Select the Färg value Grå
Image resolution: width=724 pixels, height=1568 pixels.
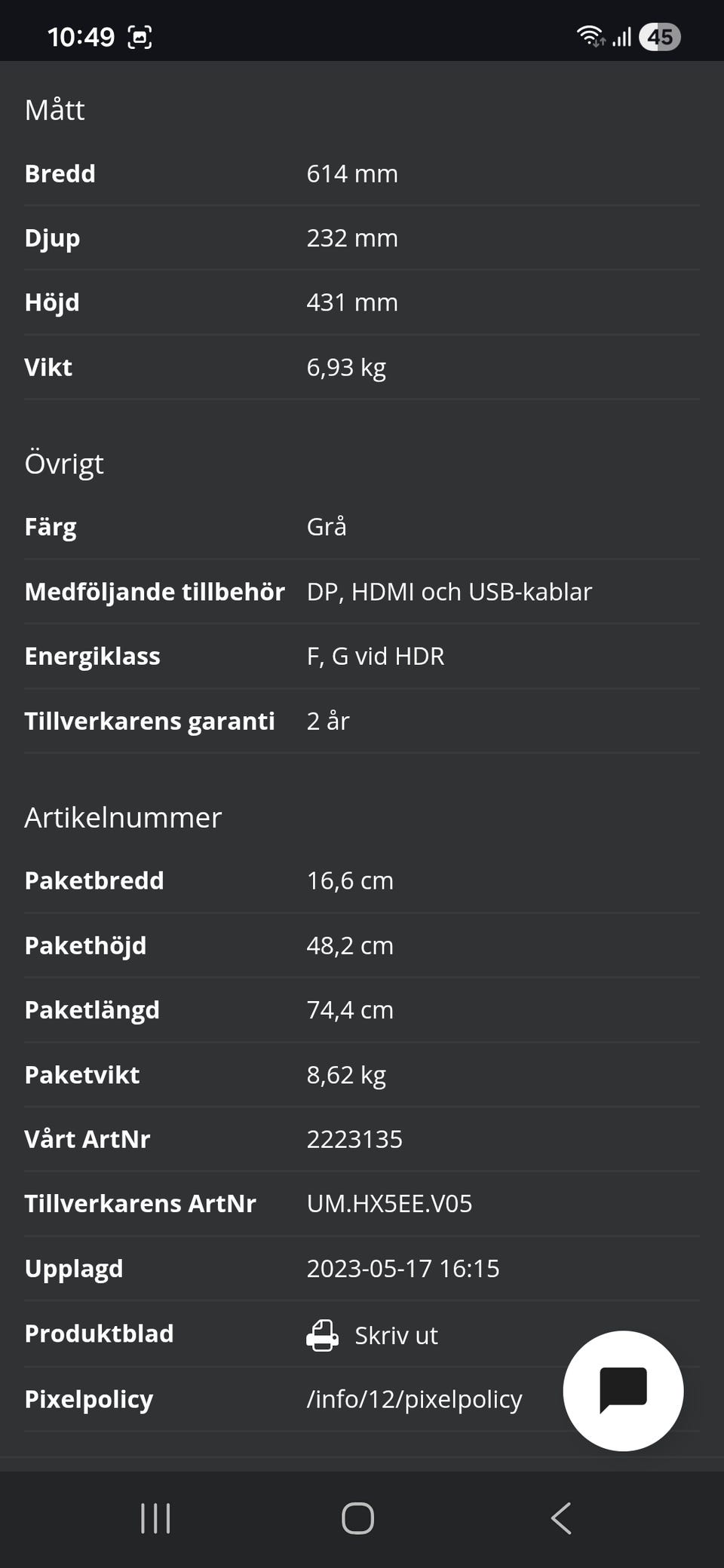(x=327, y=526)
